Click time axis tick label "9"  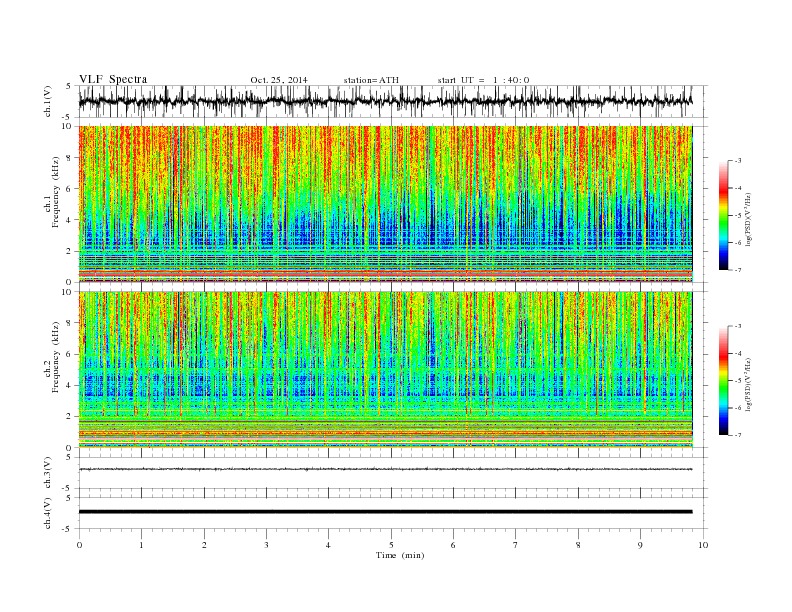(x=640, y=545)
